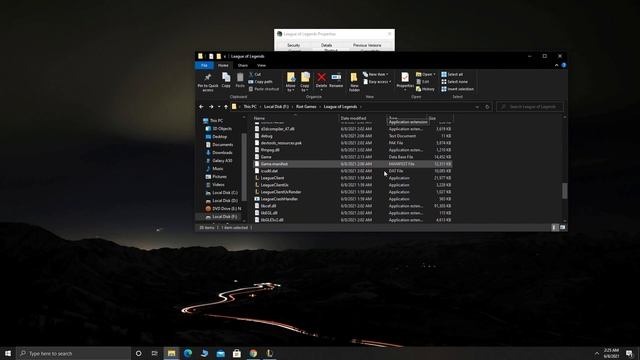Click the Paste icon in the ribbon

pyautogui.click(x=240, y=77)
